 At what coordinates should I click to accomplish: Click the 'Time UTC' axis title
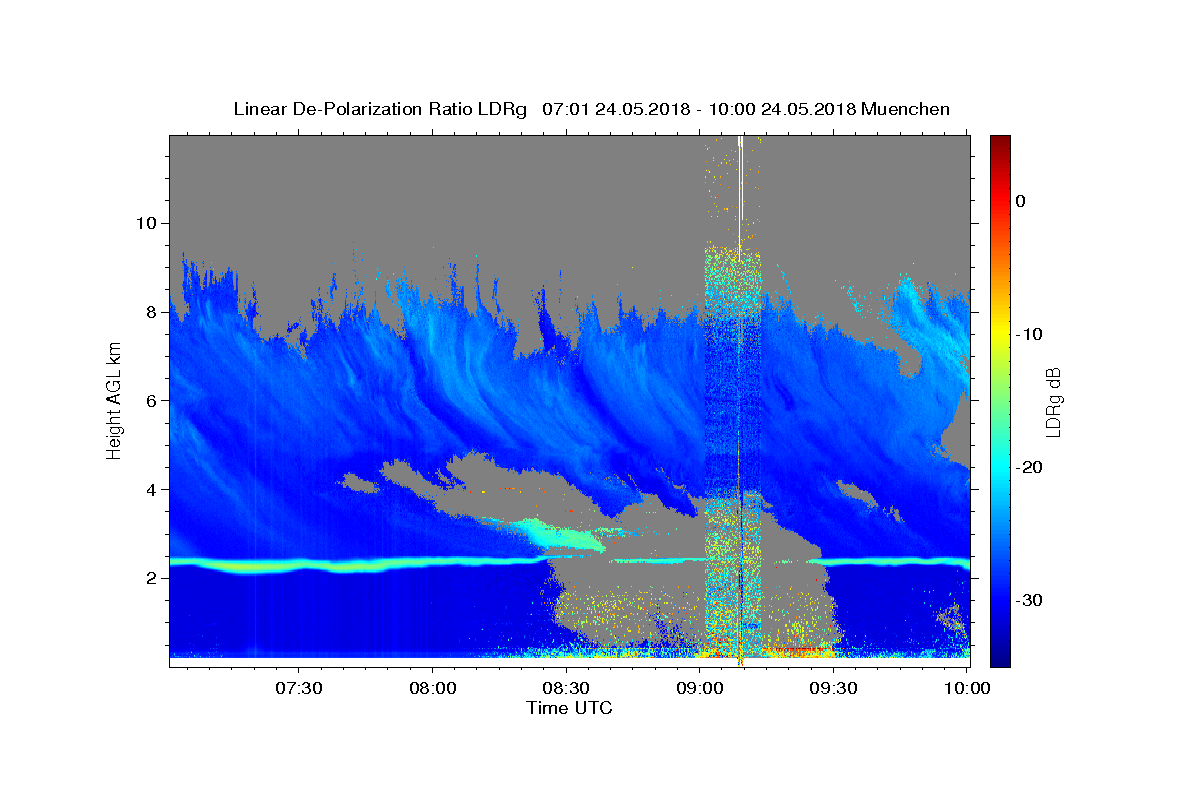569,708
